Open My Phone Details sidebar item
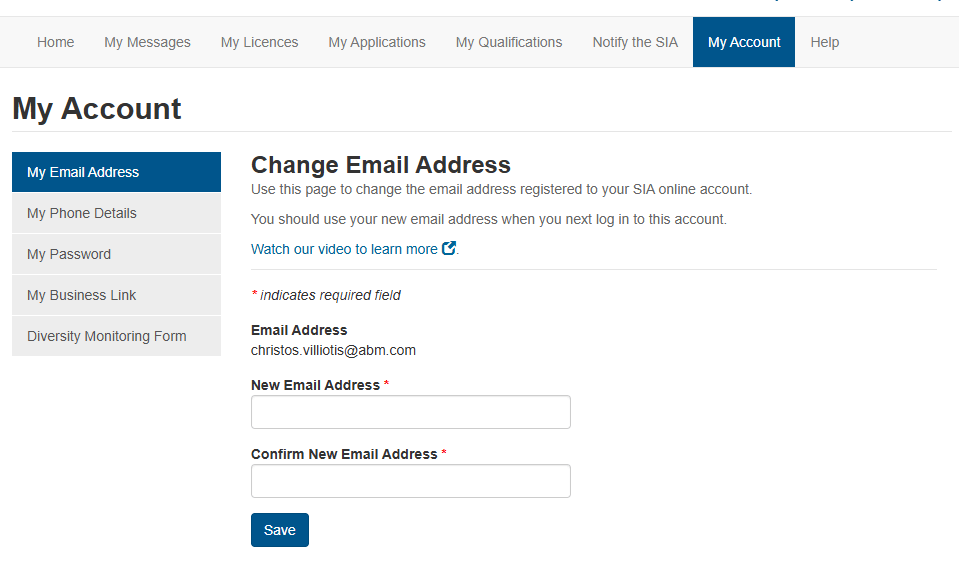959x579 pixels. click(x=116, y=213)
